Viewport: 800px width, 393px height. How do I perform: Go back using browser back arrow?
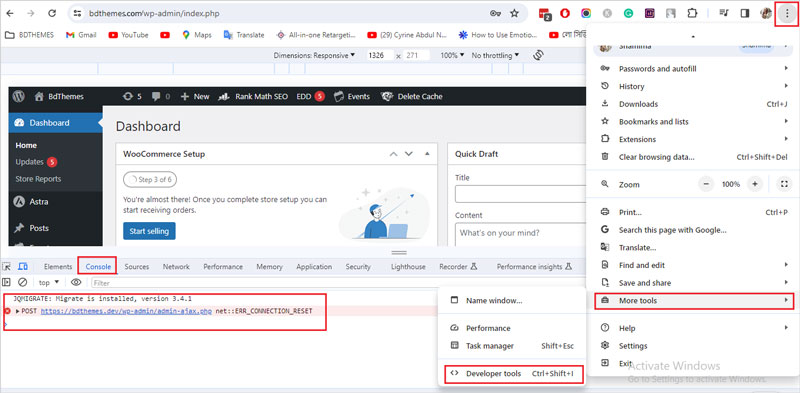[x=10, y=14]
